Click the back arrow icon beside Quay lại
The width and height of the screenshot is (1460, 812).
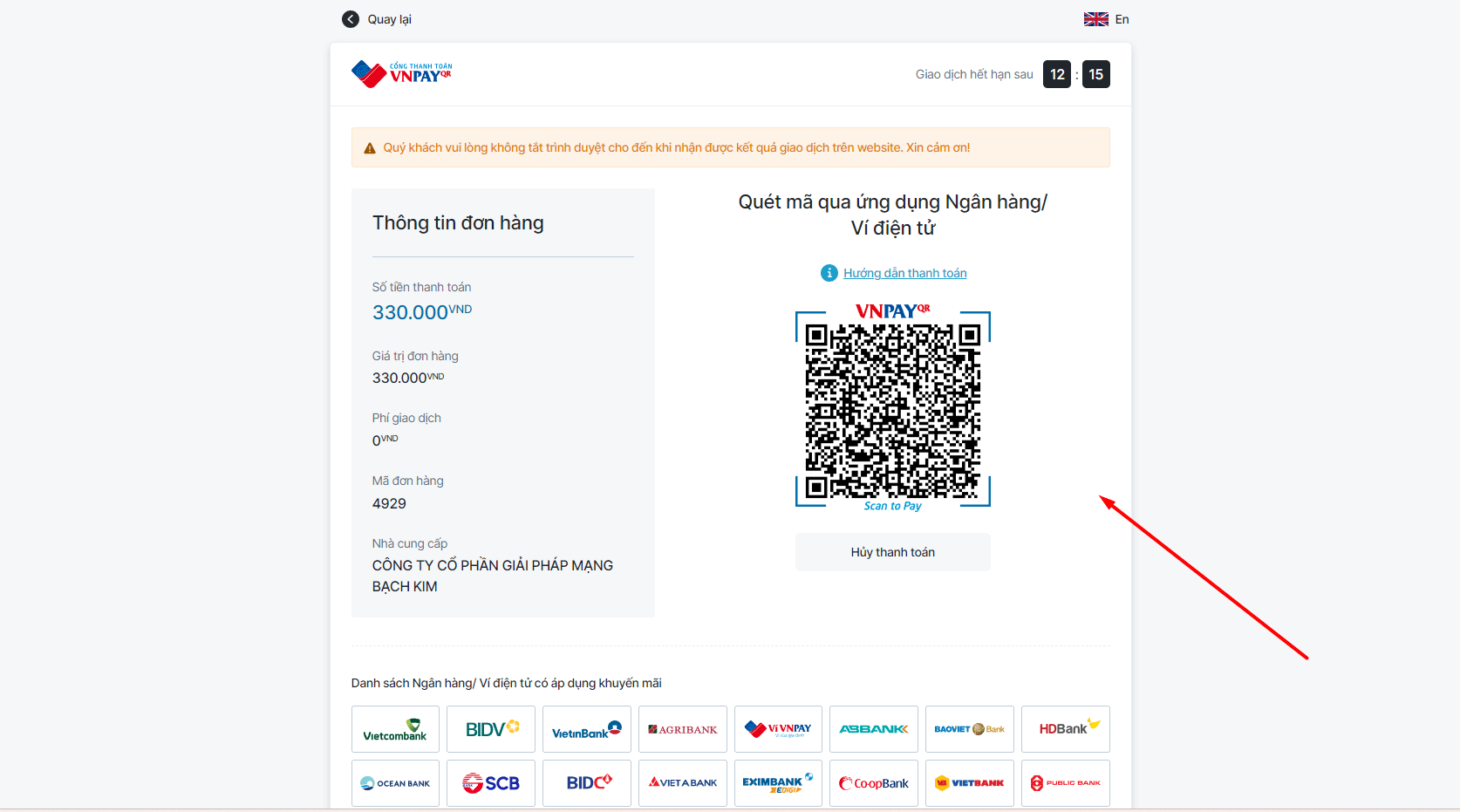(351, 19)
